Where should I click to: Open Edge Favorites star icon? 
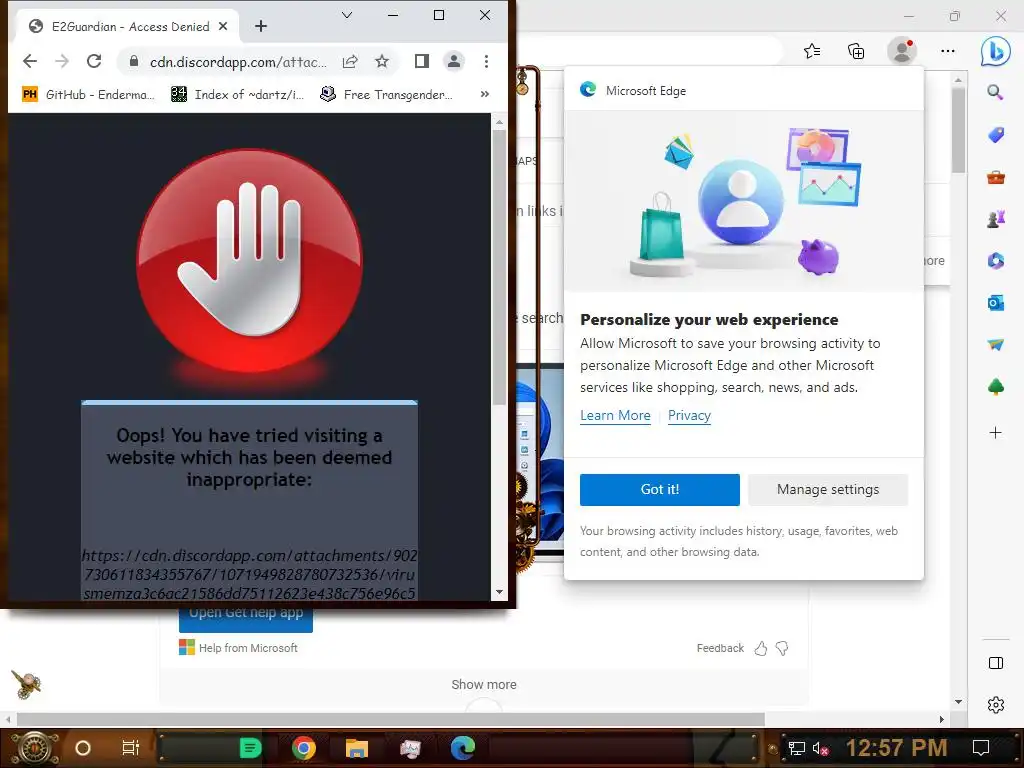tap(812, 51)
